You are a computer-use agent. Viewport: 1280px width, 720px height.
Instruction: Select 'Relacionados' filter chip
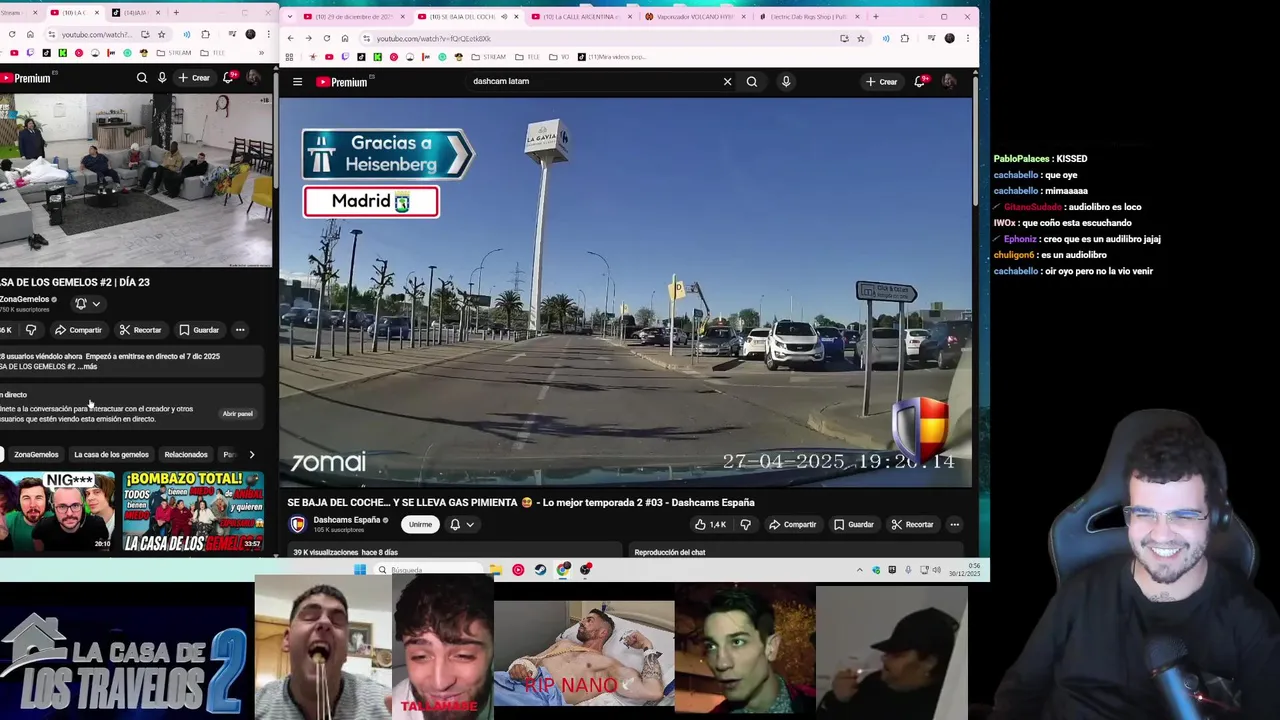186,455
